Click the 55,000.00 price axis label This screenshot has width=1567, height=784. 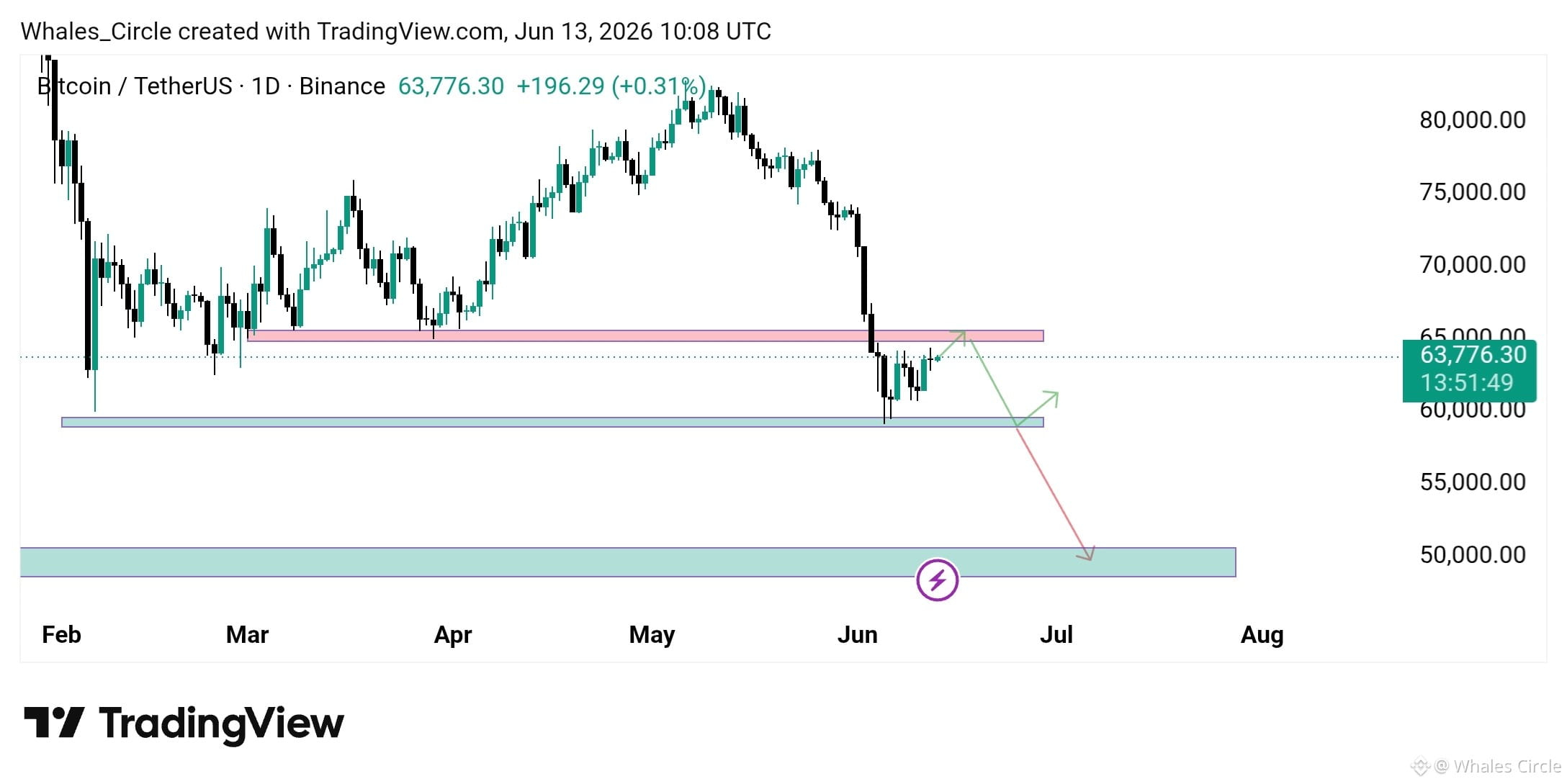[1472, 482]
